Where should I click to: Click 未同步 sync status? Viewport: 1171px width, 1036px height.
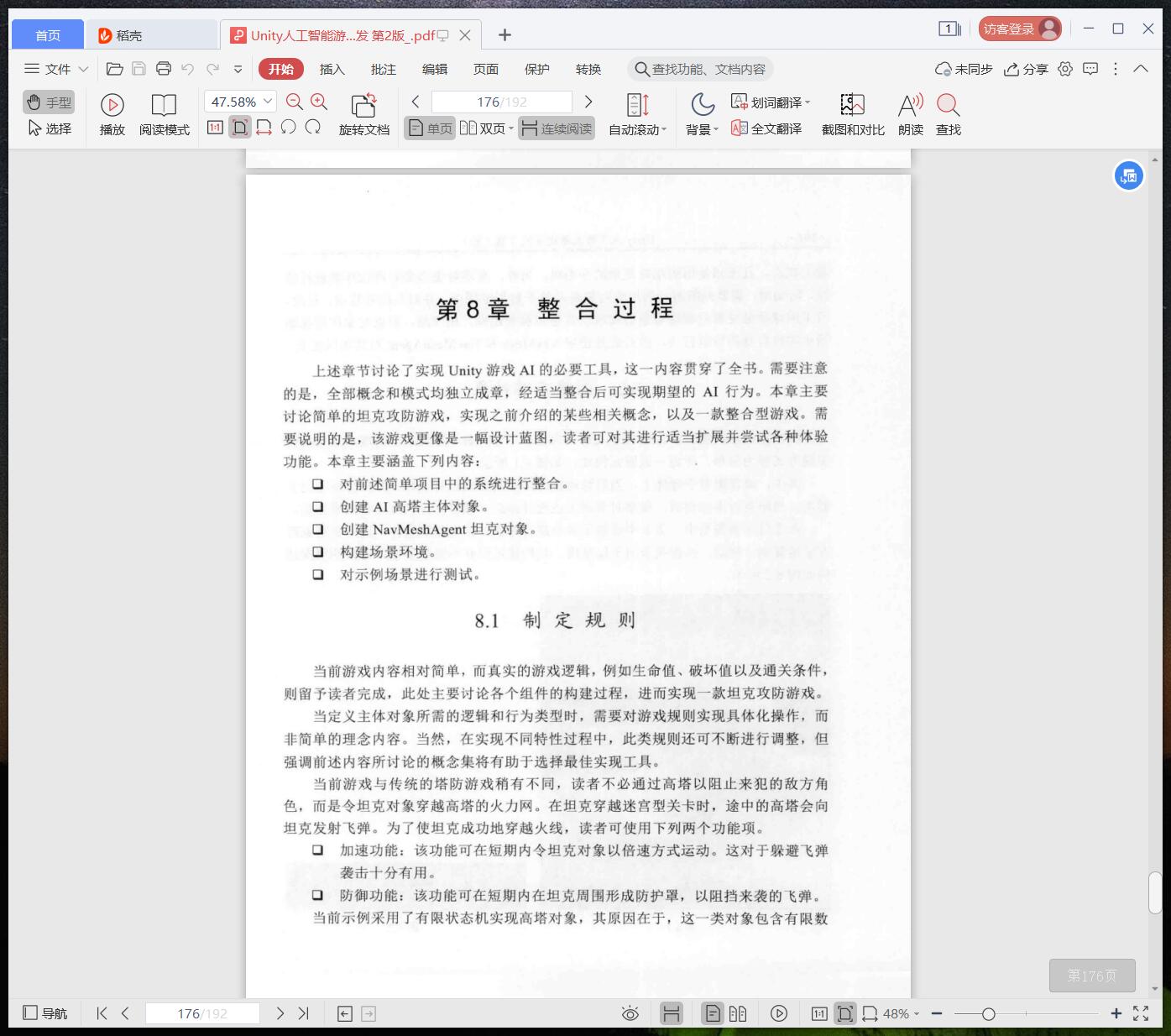pyautogui.click(x=964, y=69)
